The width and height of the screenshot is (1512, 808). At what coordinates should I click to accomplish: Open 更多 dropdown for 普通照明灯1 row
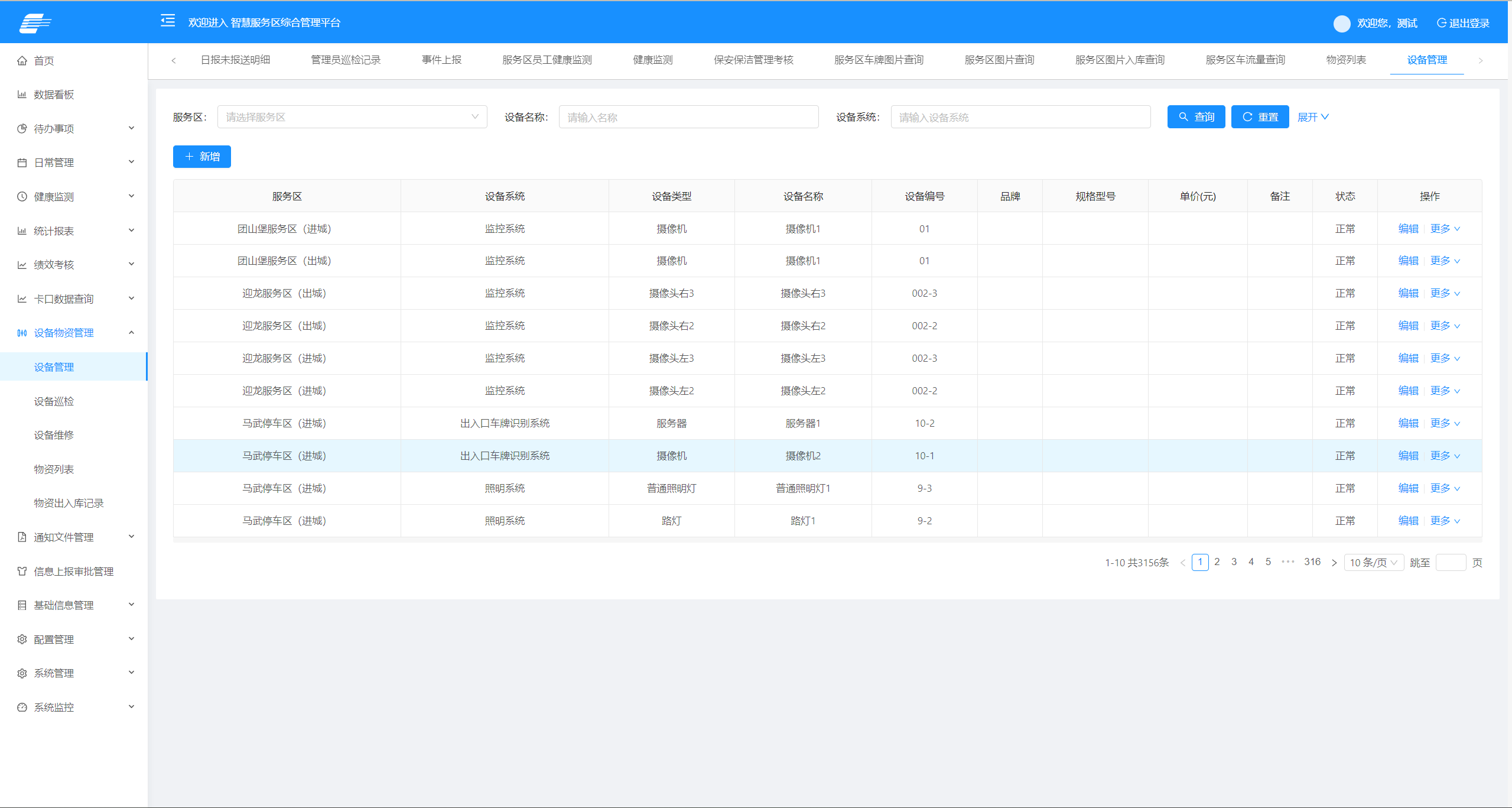tap(1445, 488)
